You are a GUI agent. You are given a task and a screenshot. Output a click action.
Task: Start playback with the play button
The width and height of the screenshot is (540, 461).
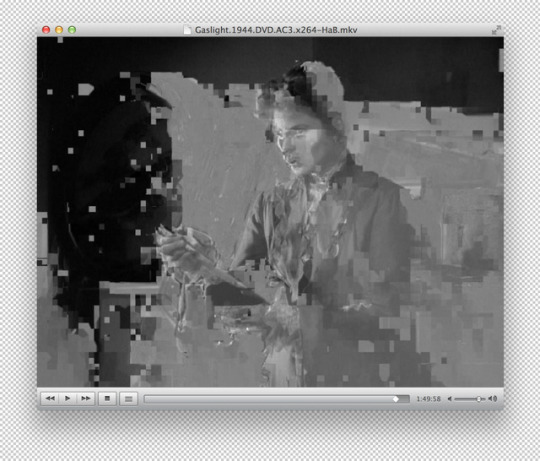68,398
